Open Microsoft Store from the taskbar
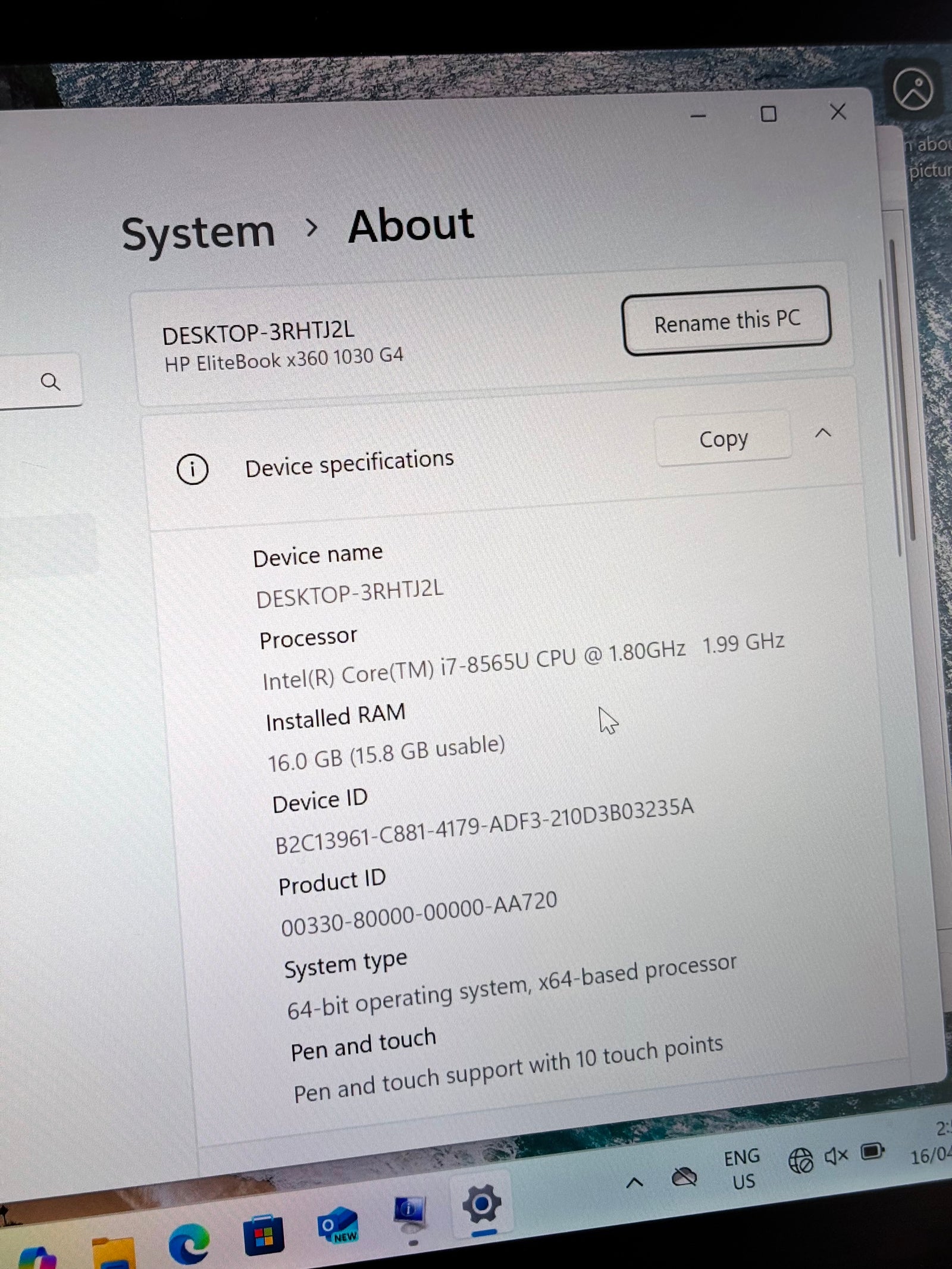 coord(263,1237)
